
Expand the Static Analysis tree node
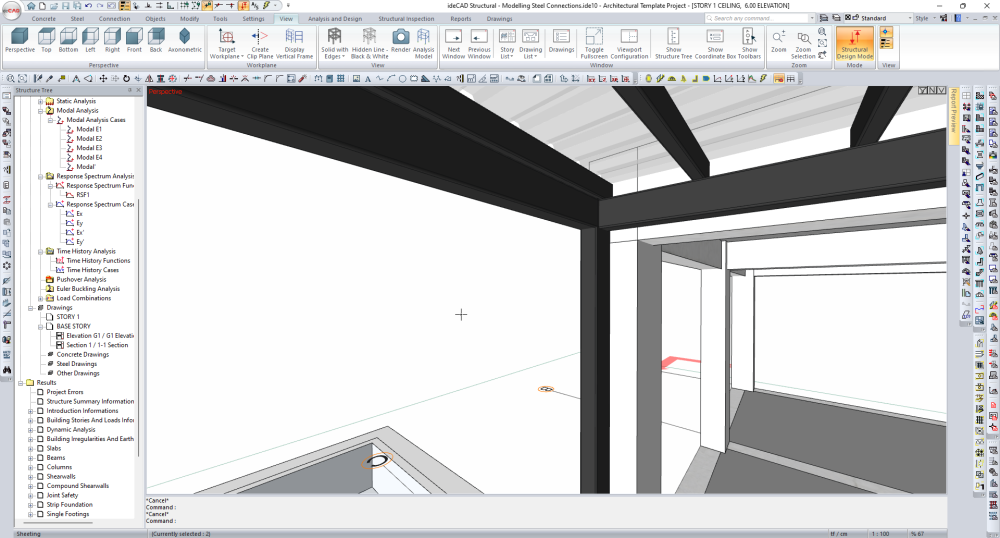pyautogui.click(x=40, y=101)
